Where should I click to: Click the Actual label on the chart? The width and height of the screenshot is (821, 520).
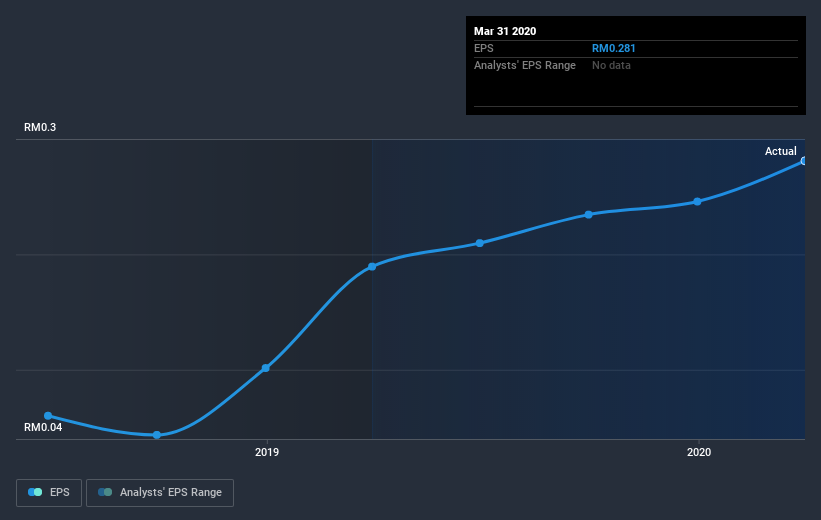[780, 151]
